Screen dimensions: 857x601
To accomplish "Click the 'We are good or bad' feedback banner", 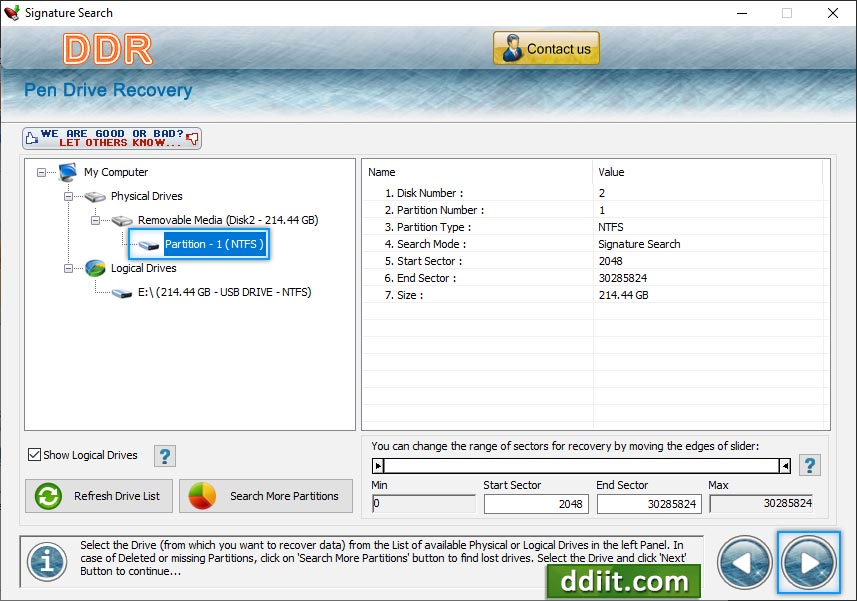I will (x=112, y=138).
